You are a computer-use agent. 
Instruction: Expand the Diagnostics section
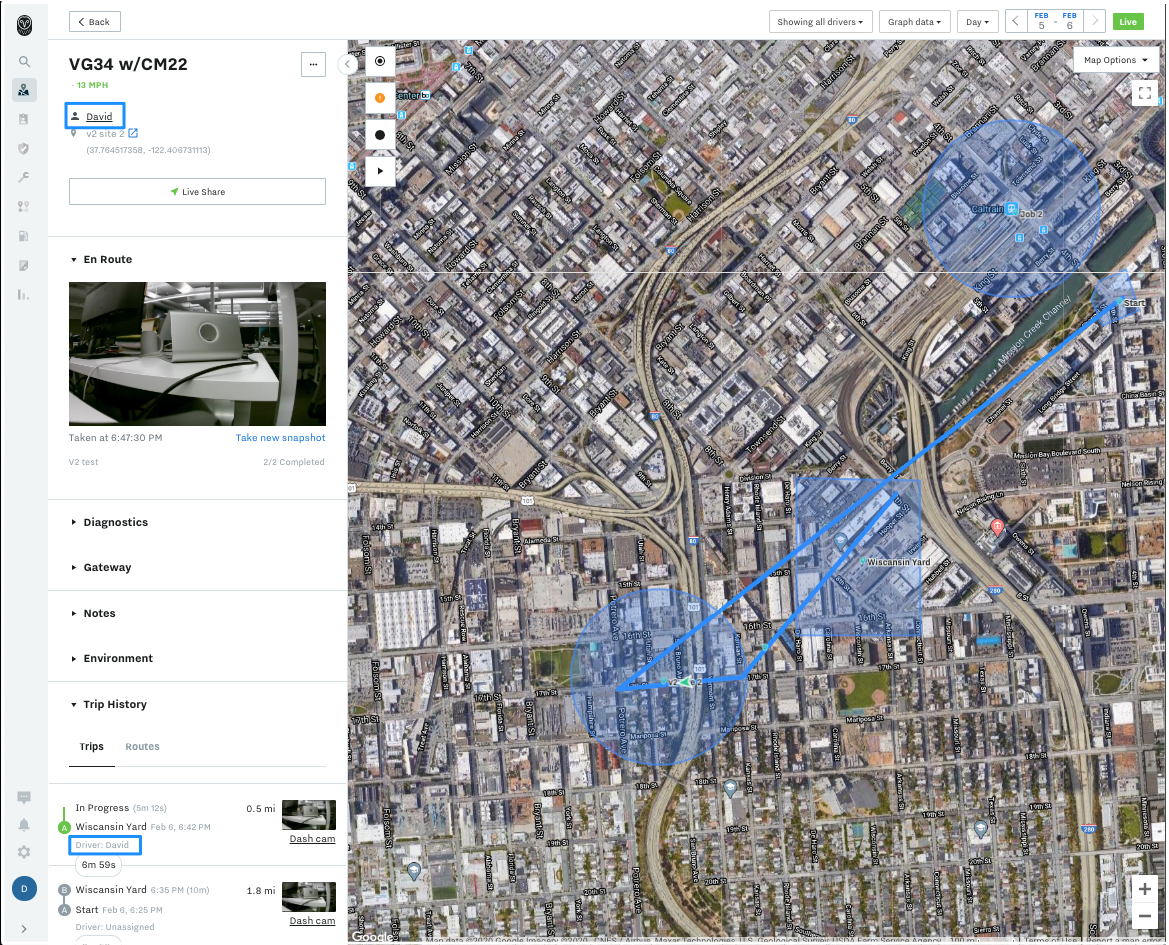click(115, 522)
